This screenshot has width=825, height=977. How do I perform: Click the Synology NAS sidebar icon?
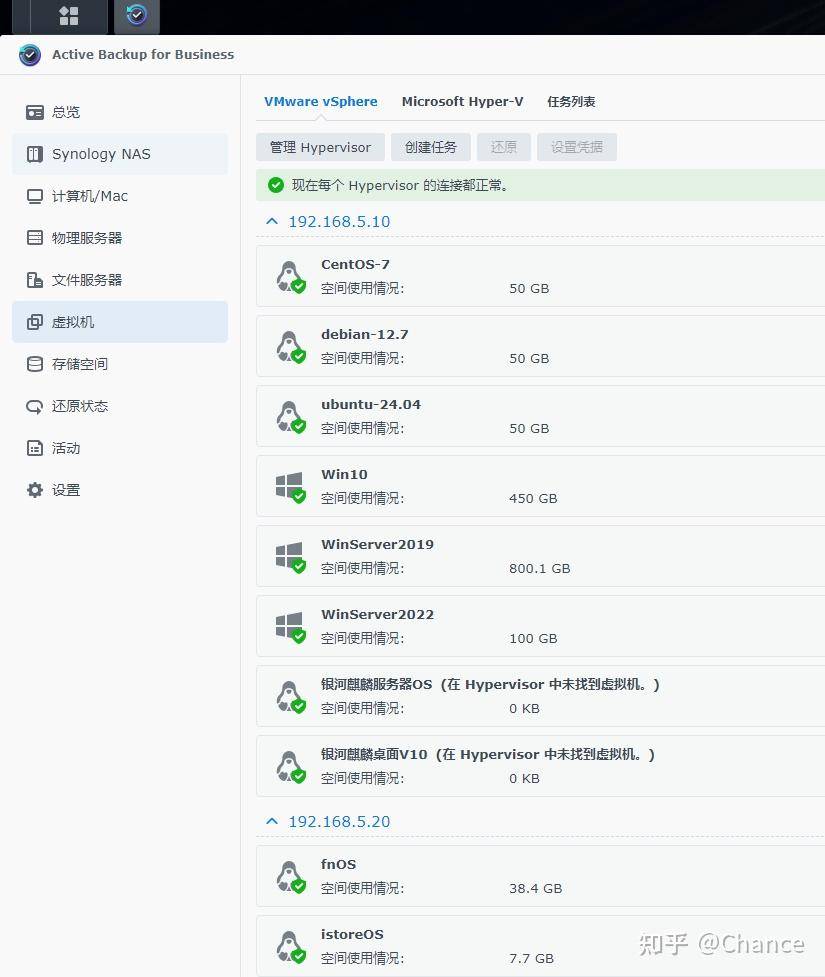(x=35, y=154)
